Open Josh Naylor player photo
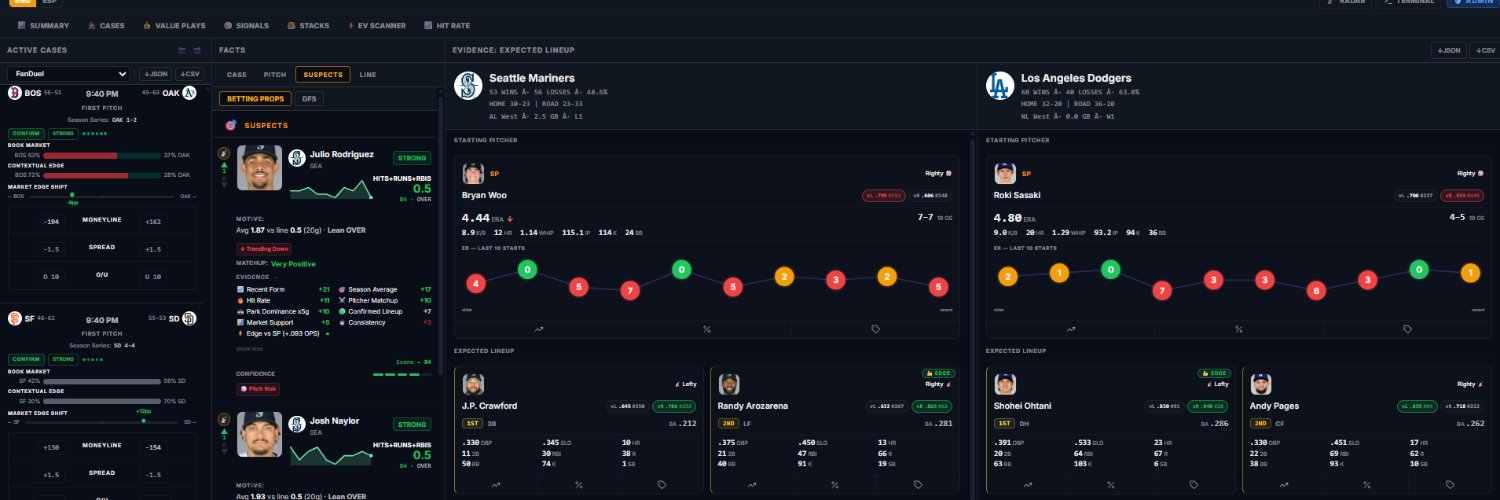 [x=260, y=435]
